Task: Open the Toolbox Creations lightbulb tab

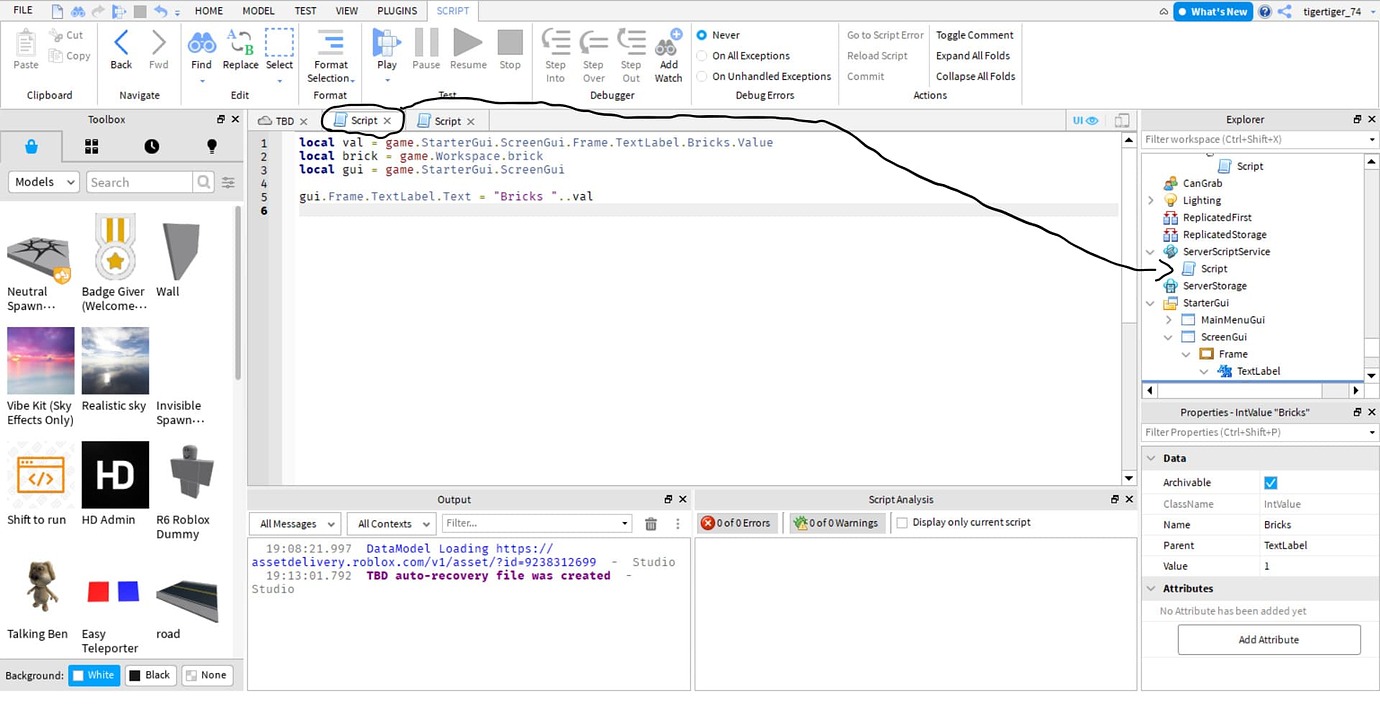Action: pyautogui.click(x=211, y=146)
